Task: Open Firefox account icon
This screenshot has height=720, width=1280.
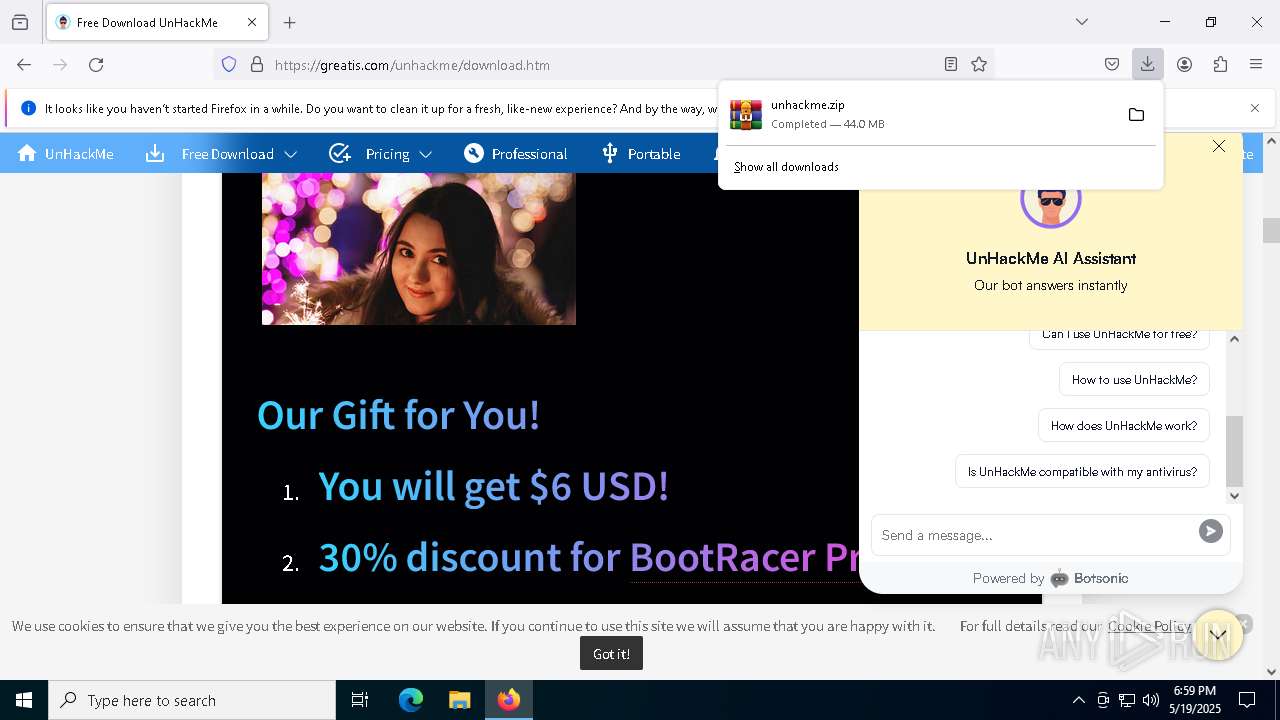Action: [x=1184, y=65]
